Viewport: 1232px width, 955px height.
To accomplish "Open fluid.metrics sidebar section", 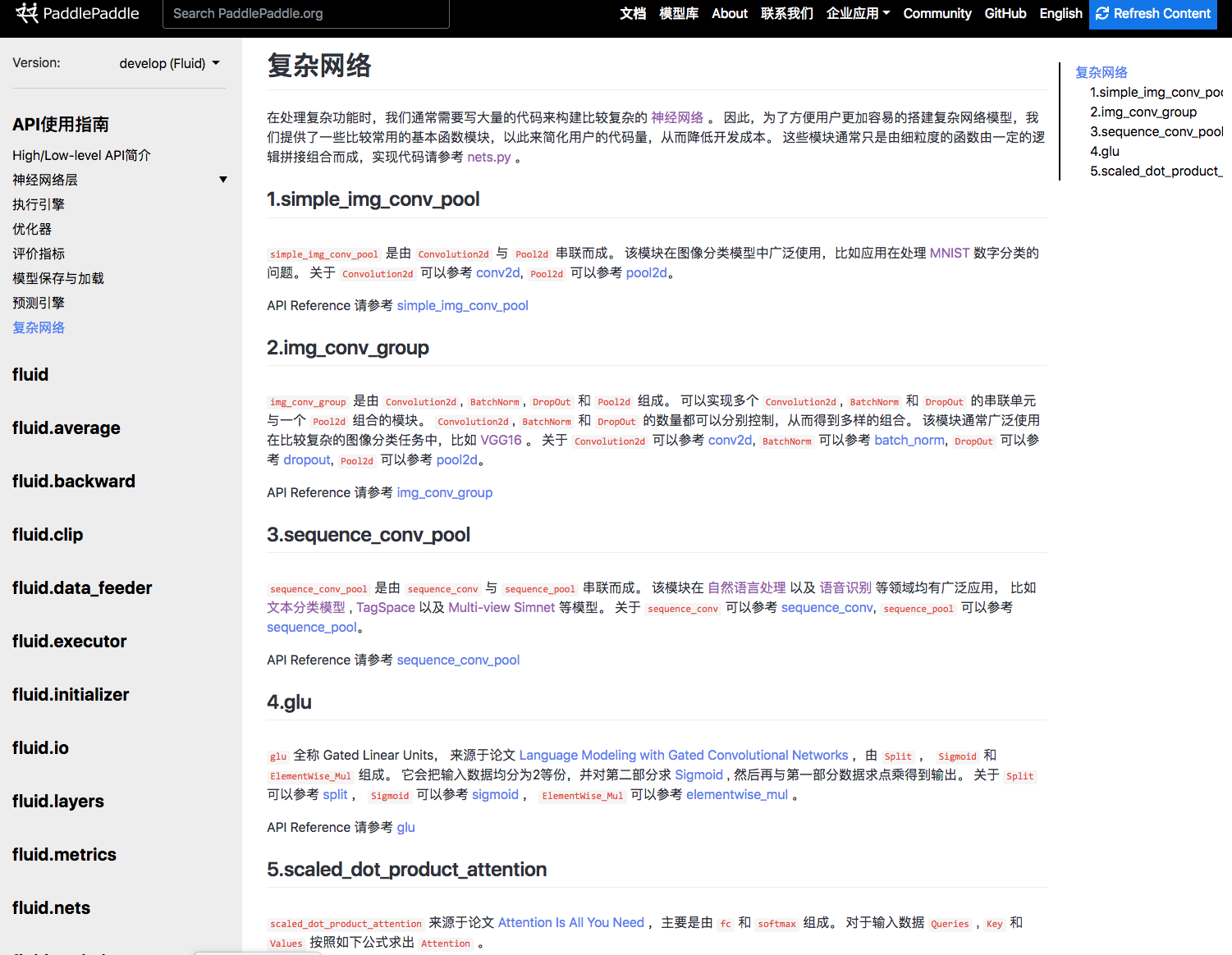I will 64,855.
